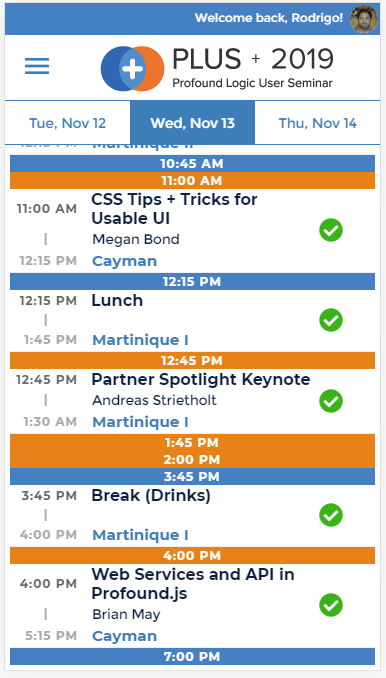Viewport: 386px width, 678px height.
Task: Switch to Tue, Nov 12 tab
Action: tap(67, 123)
